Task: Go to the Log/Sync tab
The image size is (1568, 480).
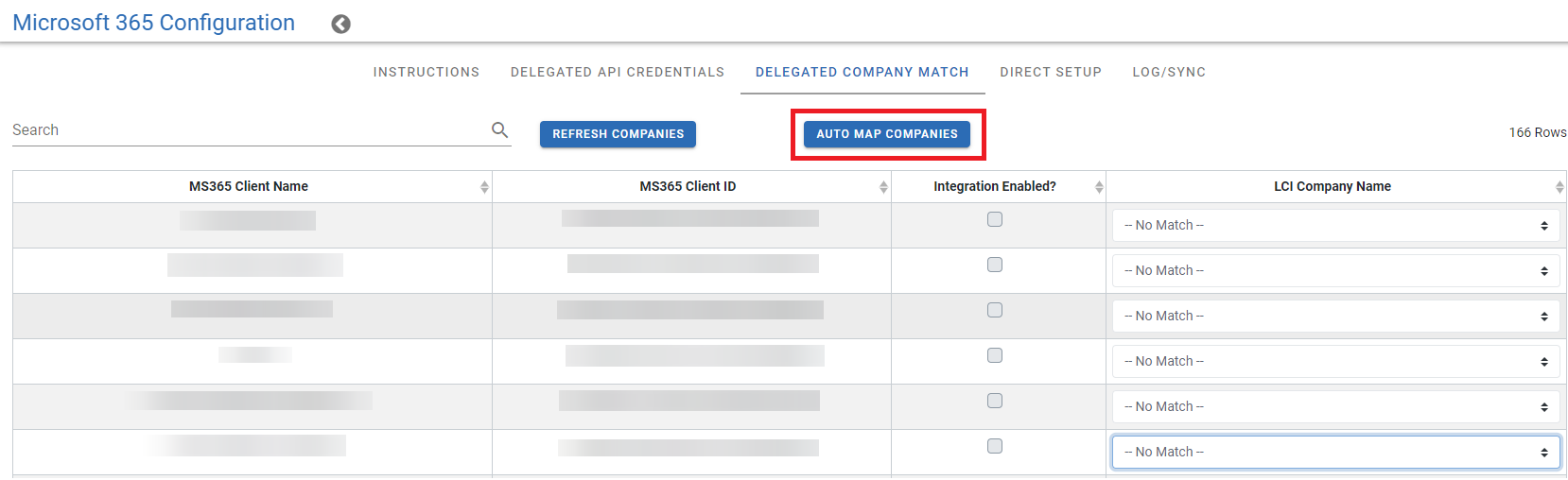Action: pyautogui.click(x=1169, y=72)
